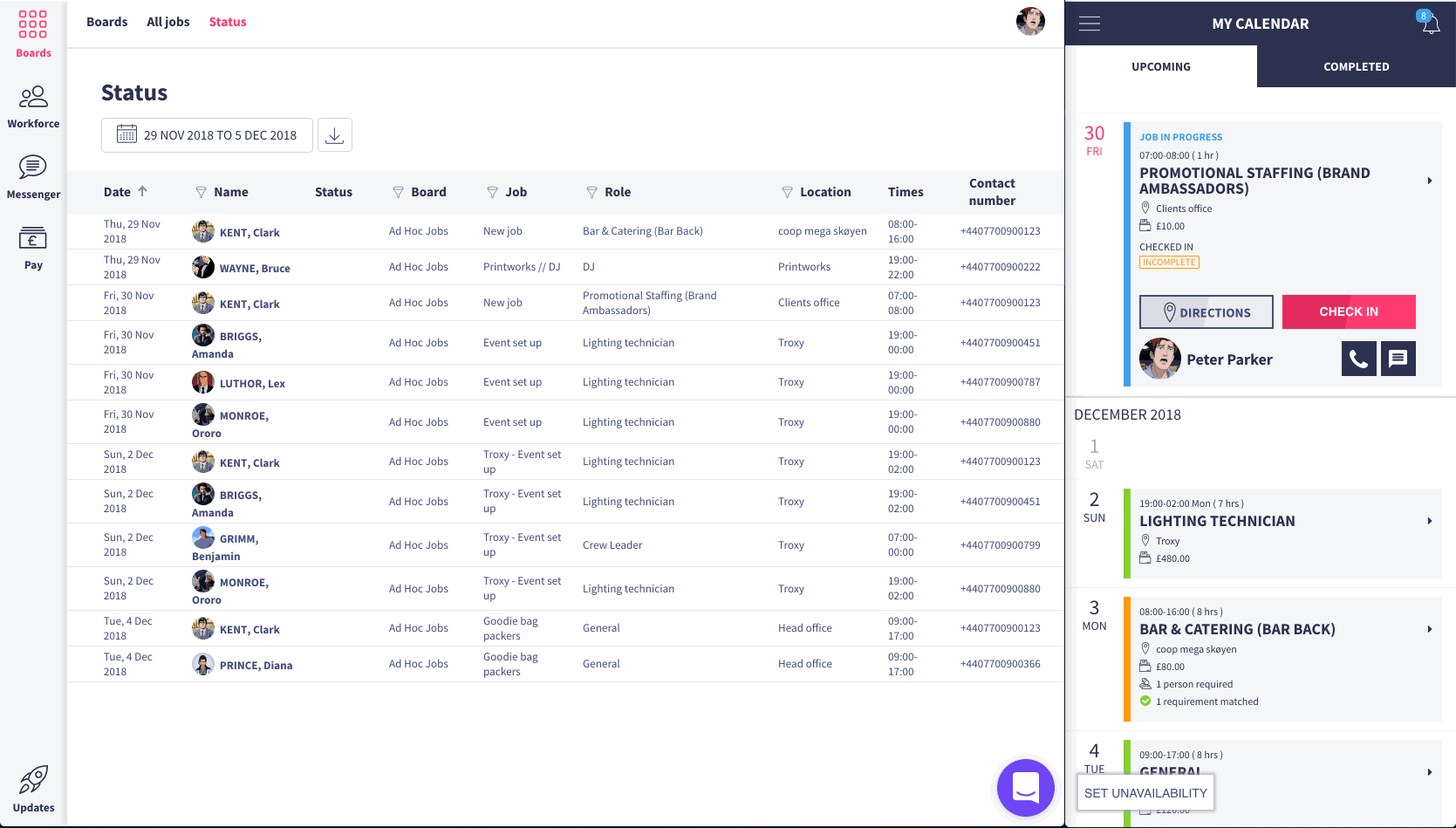Go to All jobs tab

point(167,22)
